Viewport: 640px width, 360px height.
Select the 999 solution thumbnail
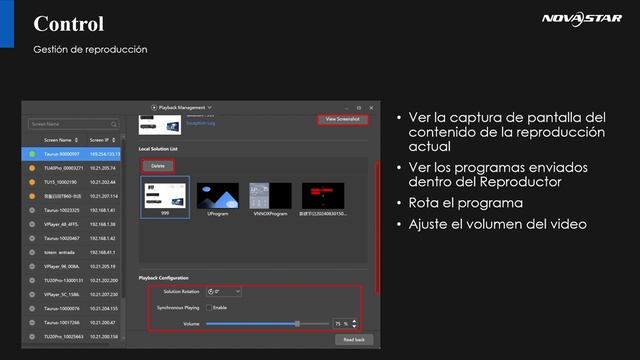point(165,198)
